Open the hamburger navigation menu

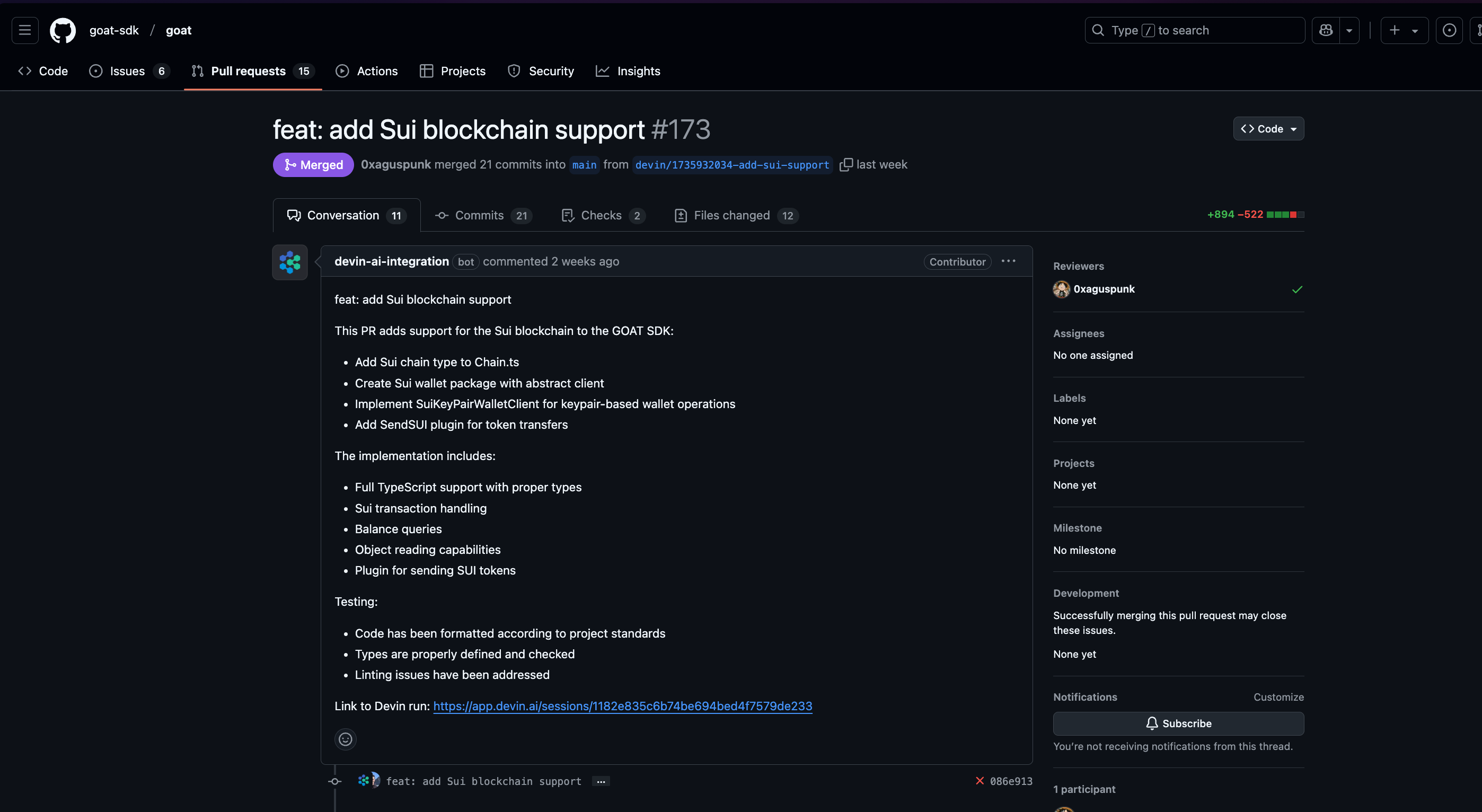point(25,30)
